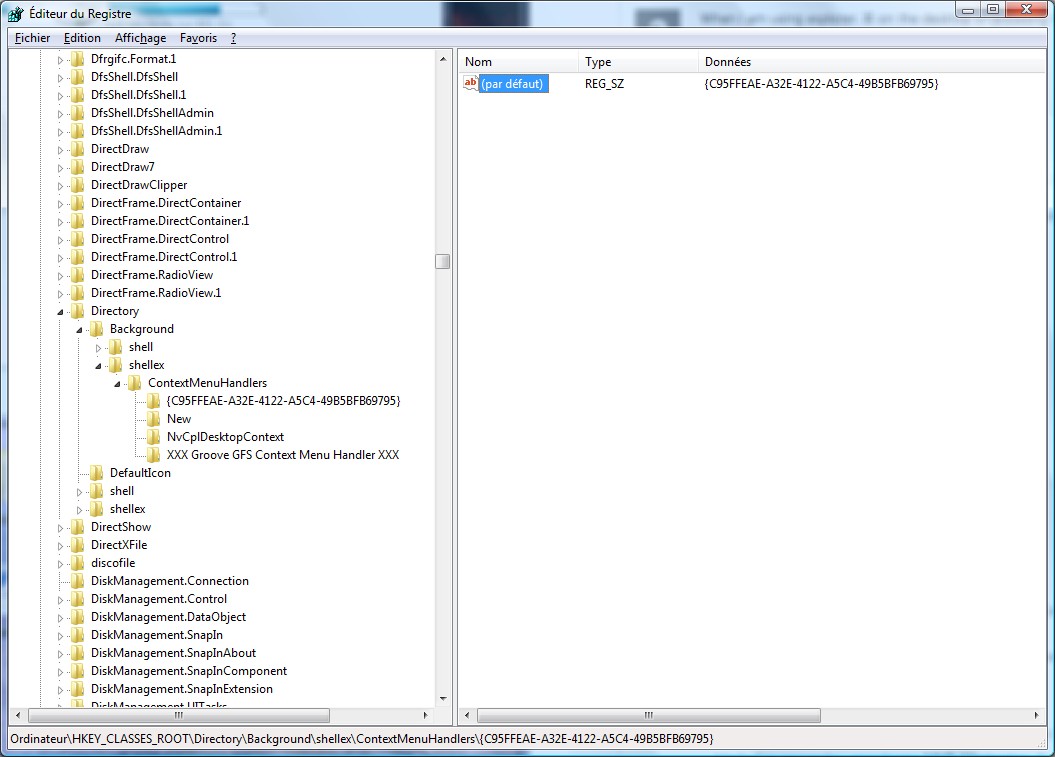Viewport: 1055px width, 757px height.
Task: Click the folder icon of DefaultIcon
Action: click(97, 473)
